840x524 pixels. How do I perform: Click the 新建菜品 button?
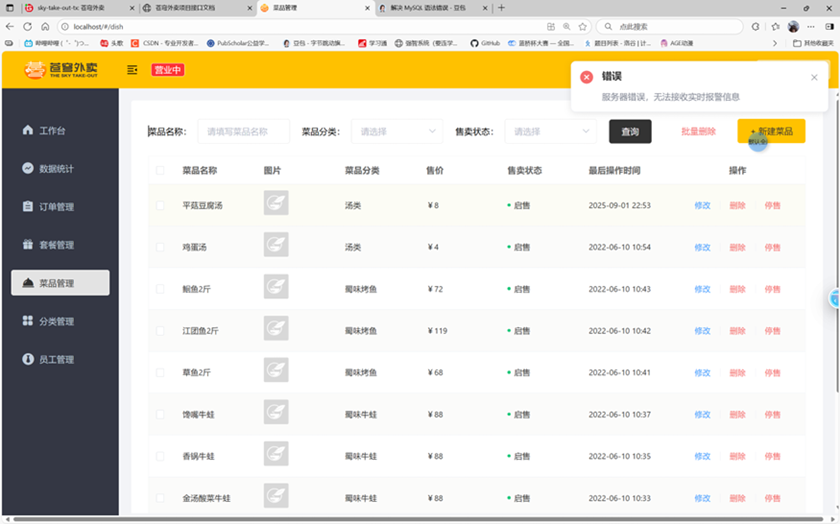coord(771,131)
